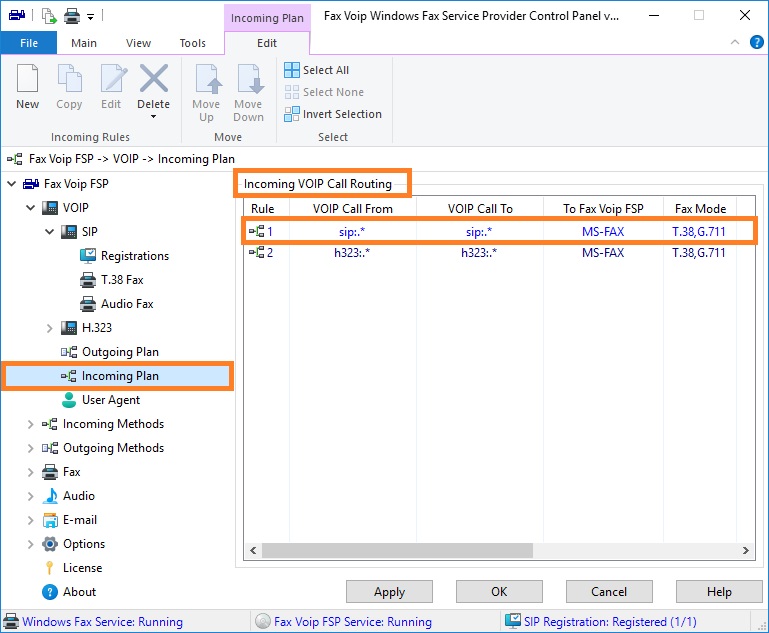The image size is (769, 633).
Task: Click the quick access page-with-arrow icon
Action: pyautogui.click(x=49, y=16)
